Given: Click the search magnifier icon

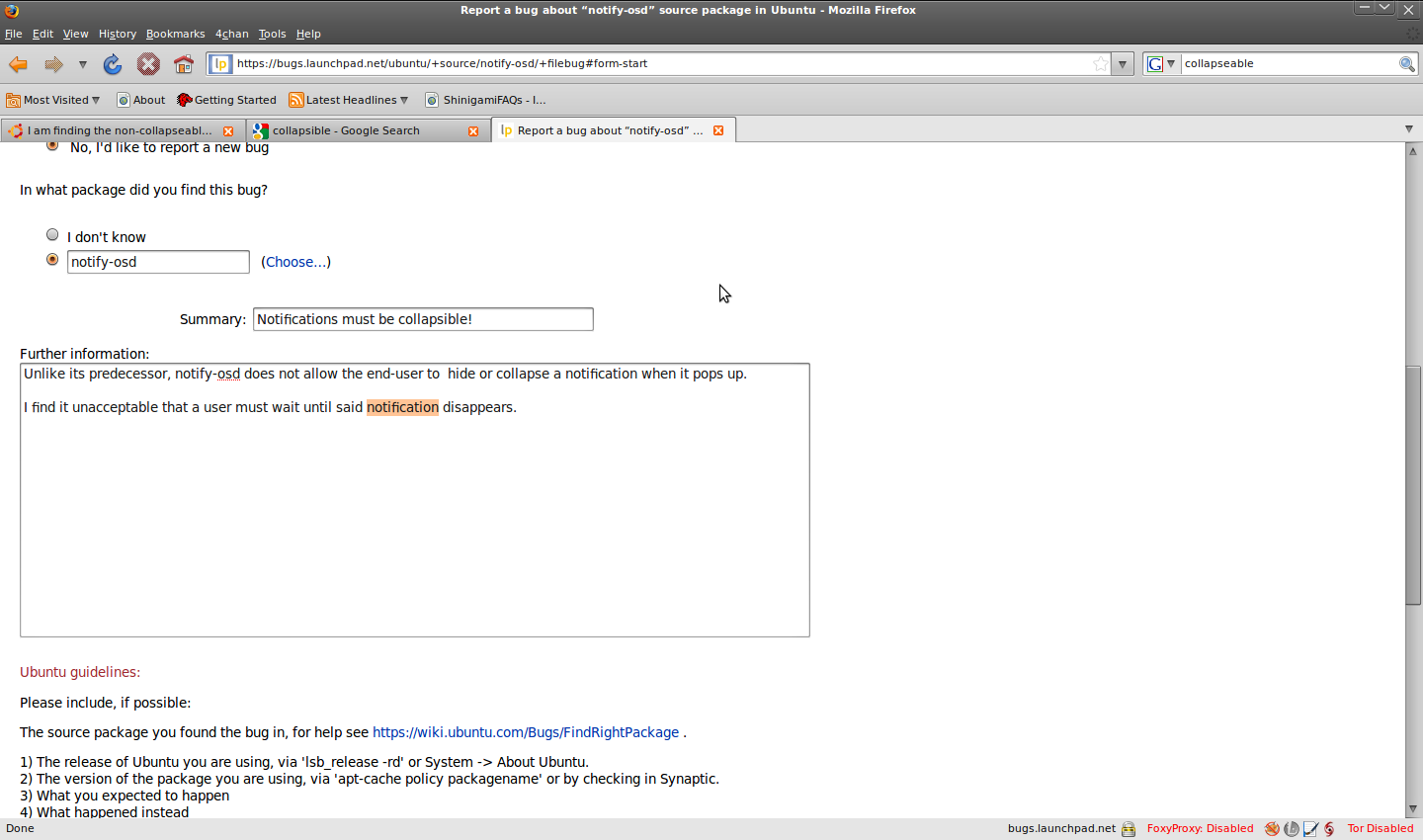Looking at the screenshot, I should pos(1406,64).
